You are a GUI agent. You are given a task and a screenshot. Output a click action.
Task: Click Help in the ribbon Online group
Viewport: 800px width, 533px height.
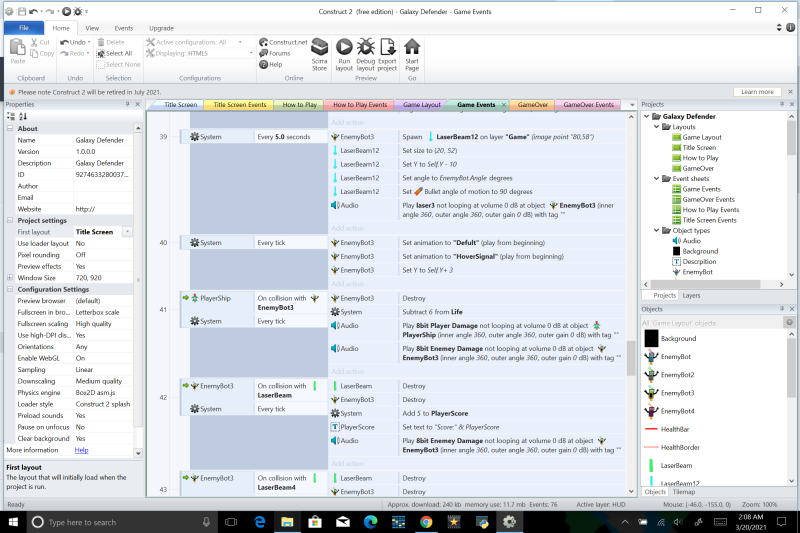tap(270, 65)
